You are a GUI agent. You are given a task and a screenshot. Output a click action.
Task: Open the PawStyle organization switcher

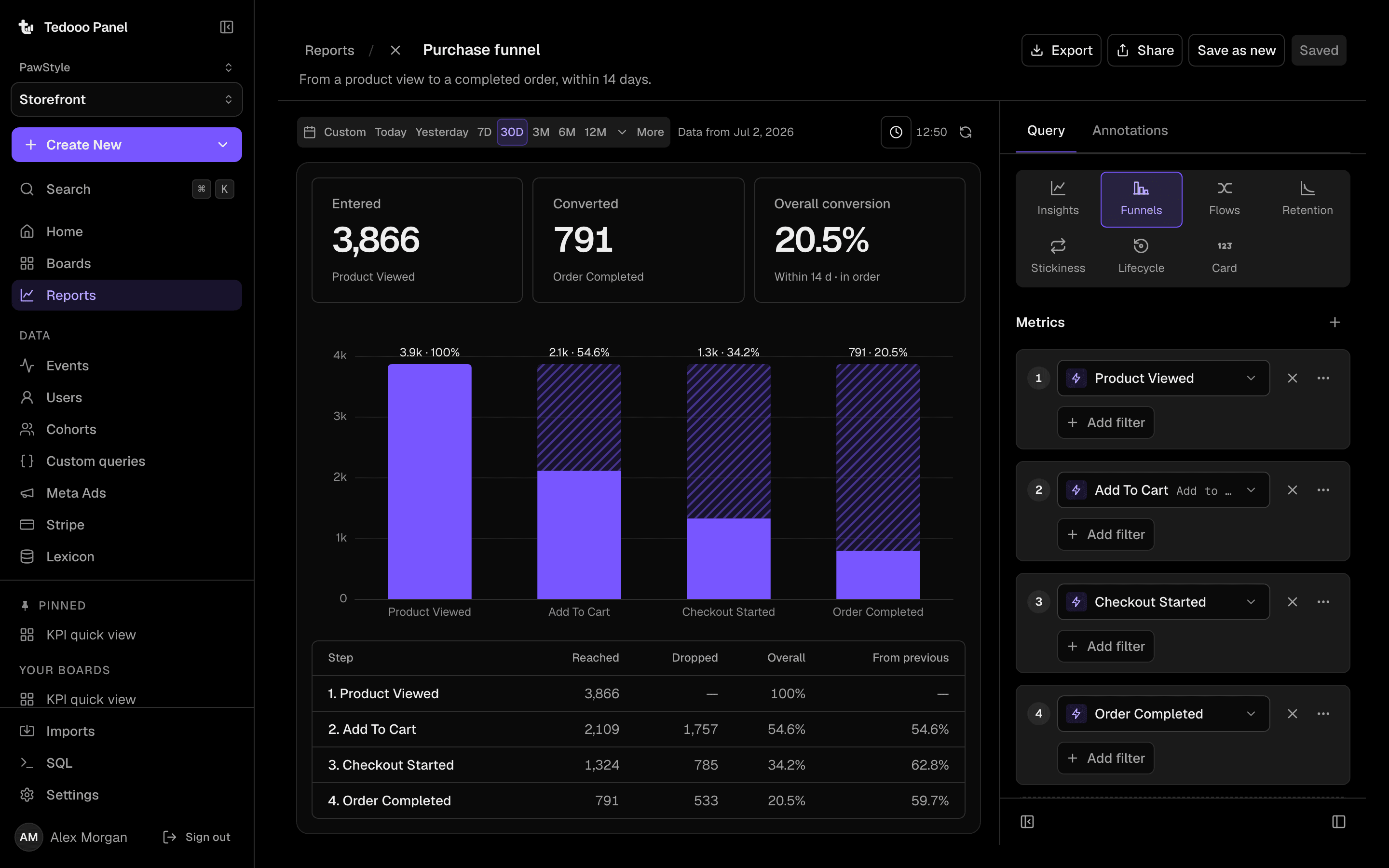click(x=126, y=68)
